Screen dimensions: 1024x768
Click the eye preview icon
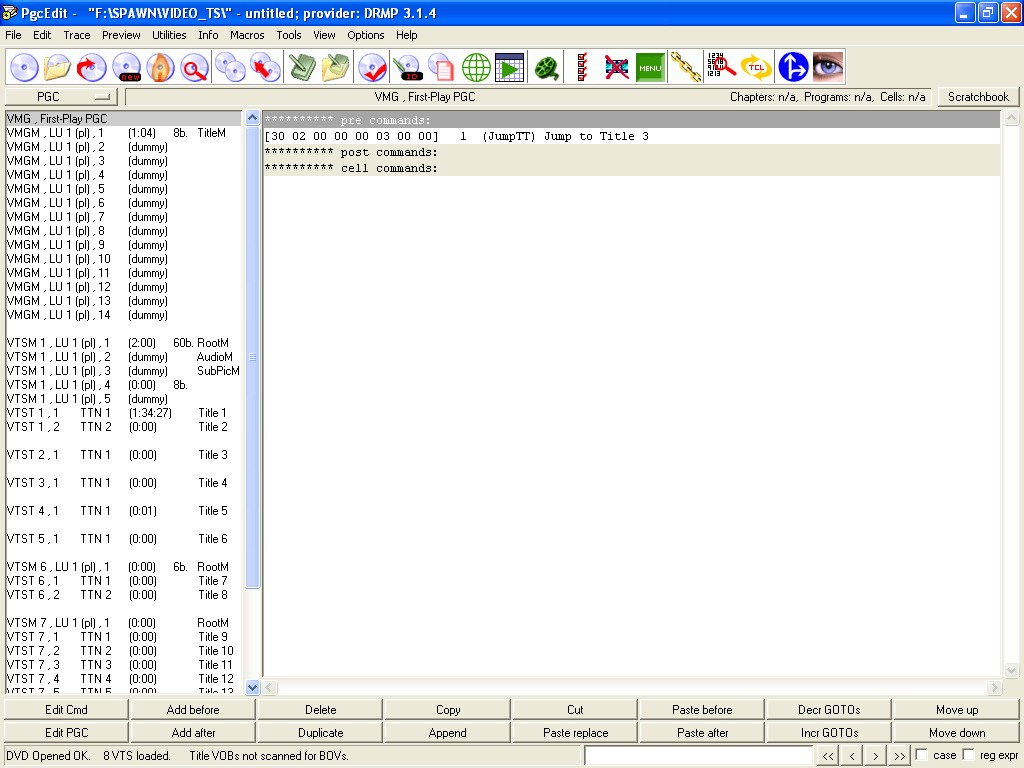coord(827,67)
